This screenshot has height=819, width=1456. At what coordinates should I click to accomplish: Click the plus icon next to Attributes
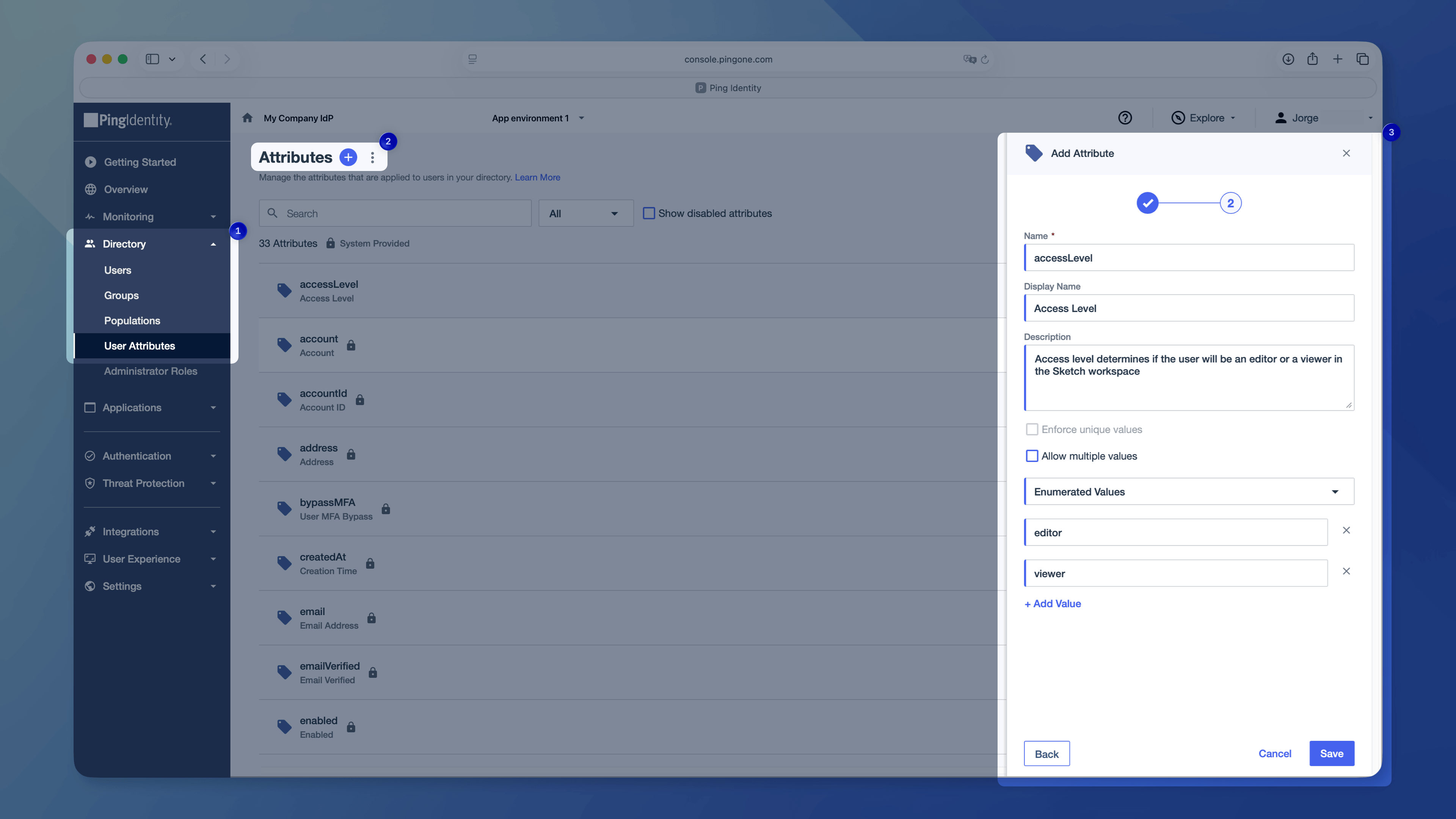(348, 157)
